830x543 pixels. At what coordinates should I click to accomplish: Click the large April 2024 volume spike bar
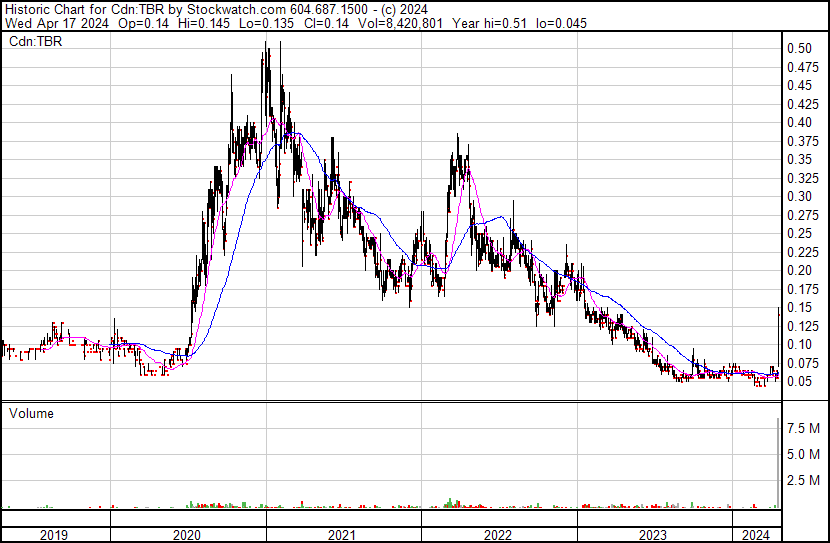[778, 463]
